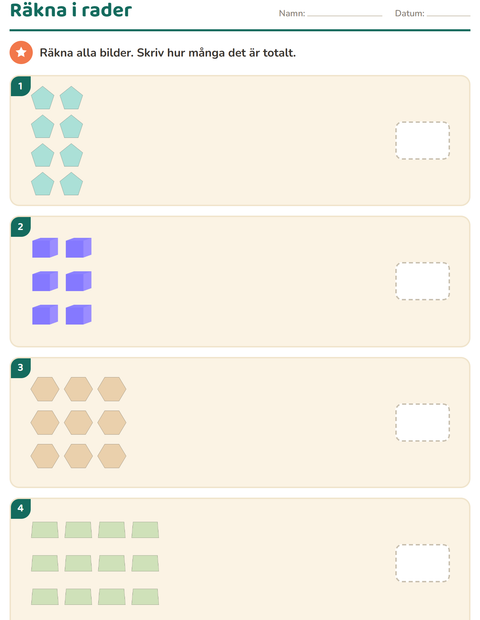This screenshot has height=620, width=480.
Task: Select the center tan hexagon
Action: pyautogui.click(x=78, y=423)
